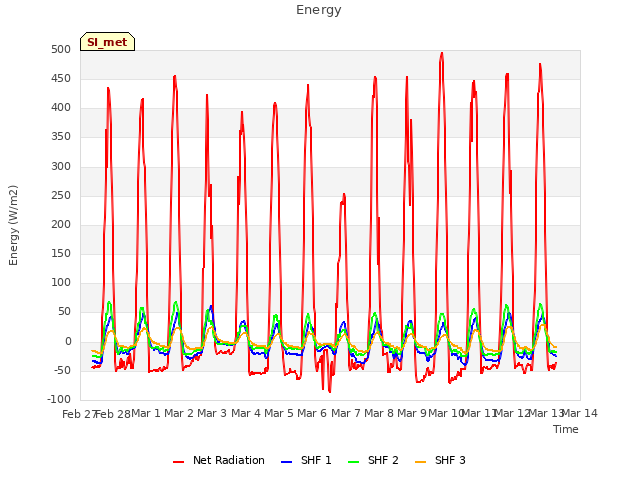
Task: Click the -50 y-axis tick label
Action: pyautogui.click(x=62, y=371)
